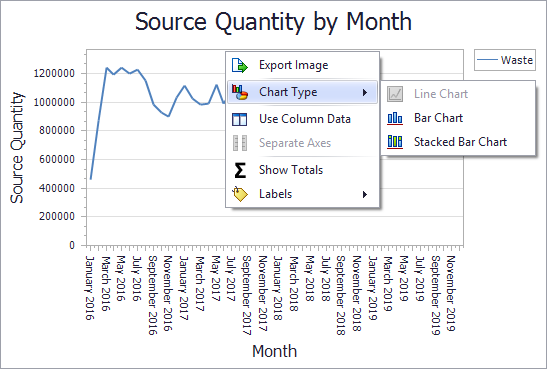Click the Source Quantity by Month title
The height and width of the screenshot is (369, 547).
(274, 22)
